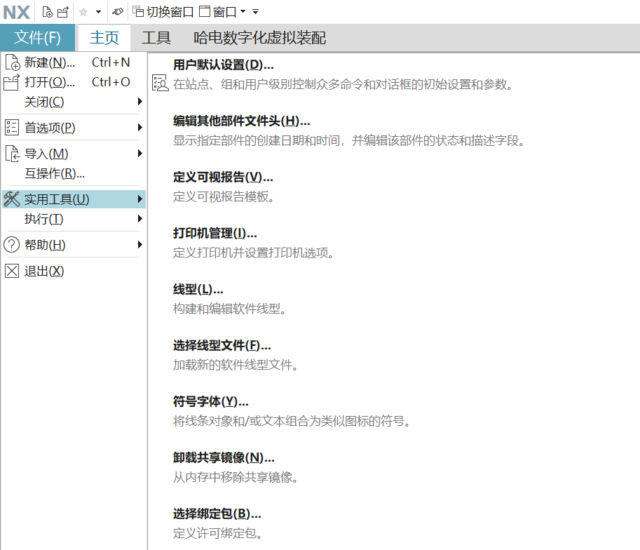Click the arrow on the 执行(T) row
This screenshot has height=550, width=640.
[x=140, y=219]
